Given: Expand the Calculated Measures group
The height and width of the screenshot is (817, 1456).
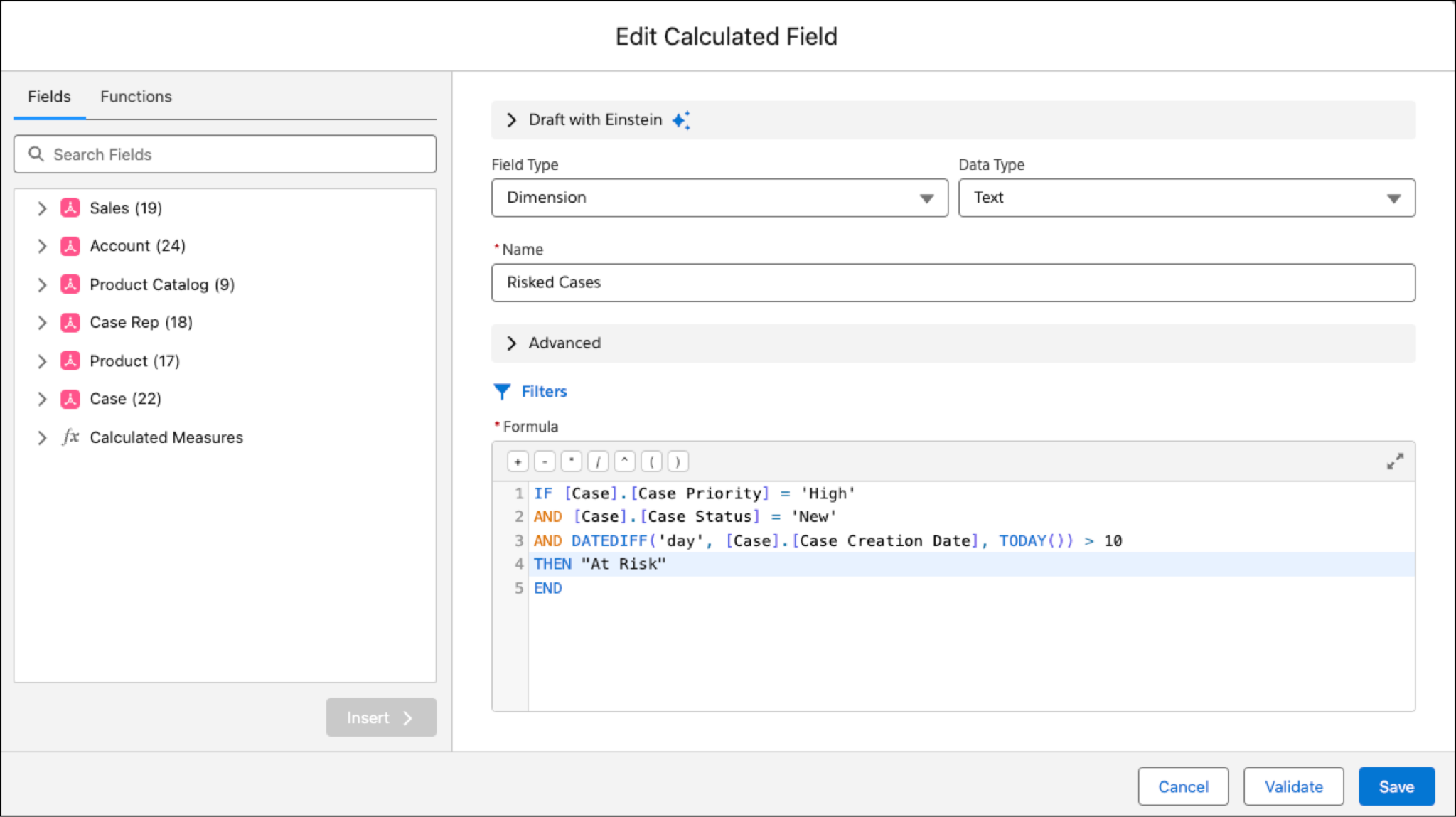Looking at the screenshot, I should click(42, 437).
